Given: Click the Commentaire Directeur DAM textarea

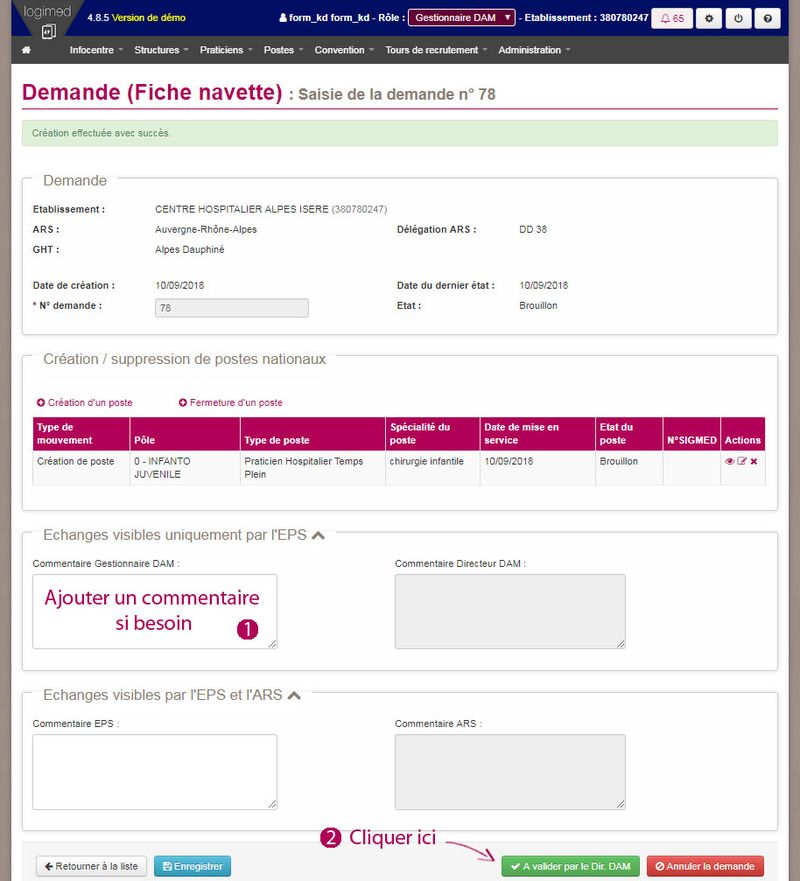Looking at the screenshot, I should [510, 611].
